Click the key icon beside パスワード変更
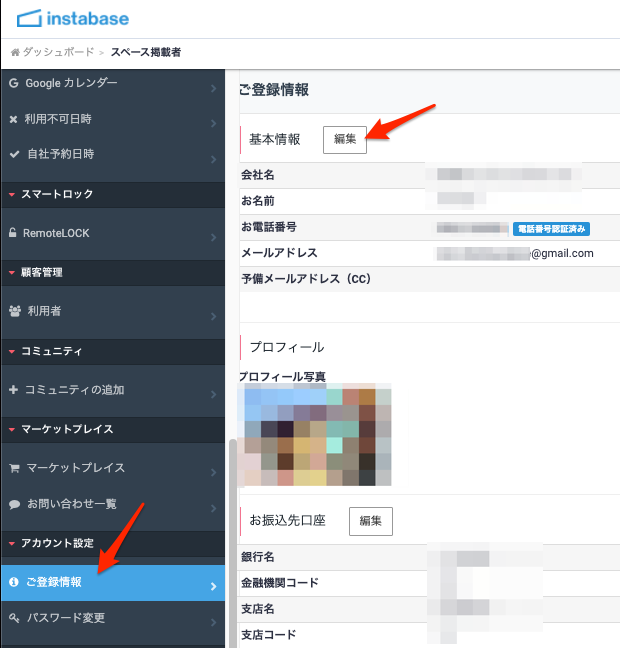 click(x=14, y=618)
